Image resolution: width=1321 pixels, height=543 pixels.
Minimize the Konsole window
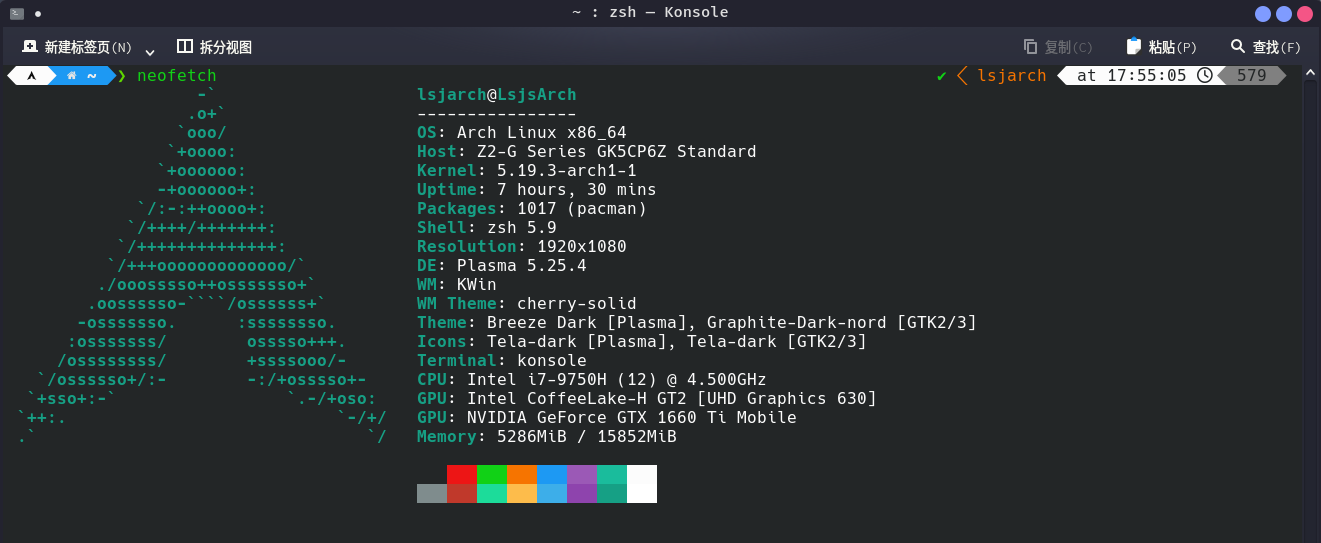tap(1263, 13)
